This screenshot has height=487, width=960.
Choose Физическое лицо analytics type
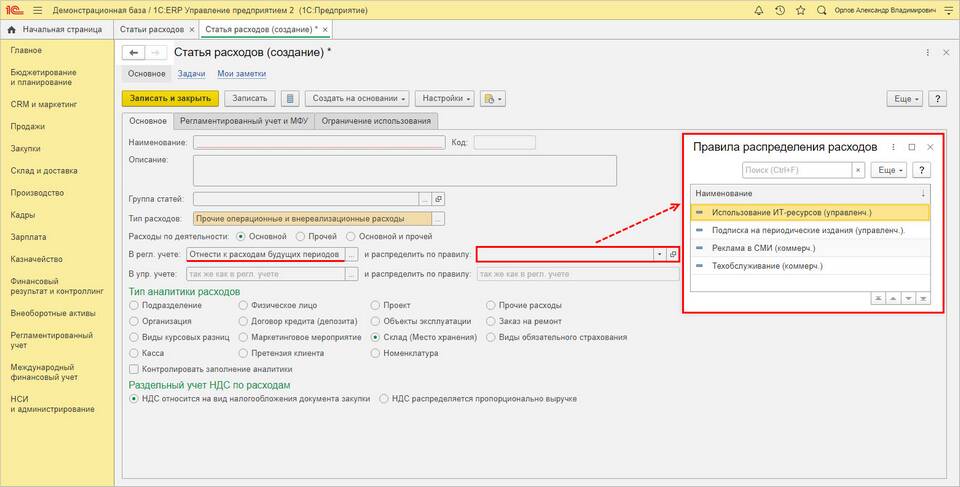pos(243,305)
